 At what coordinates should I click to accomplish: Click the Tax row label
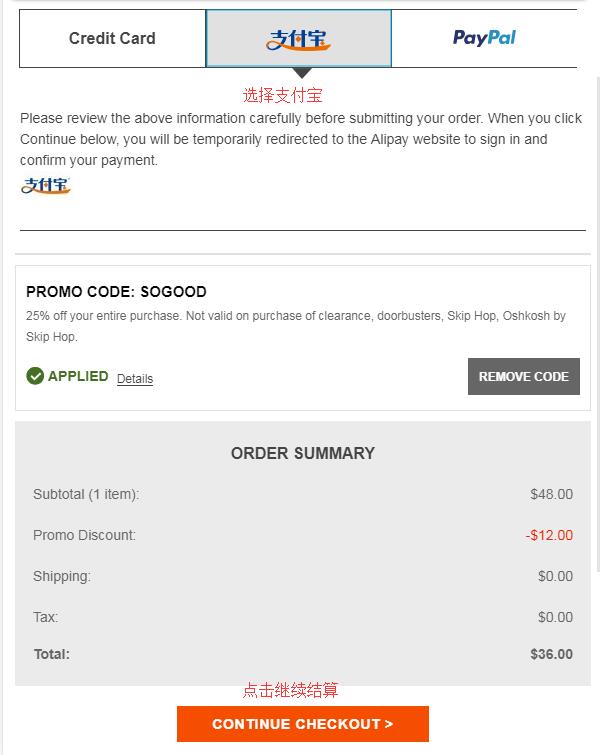pos(45,617)
